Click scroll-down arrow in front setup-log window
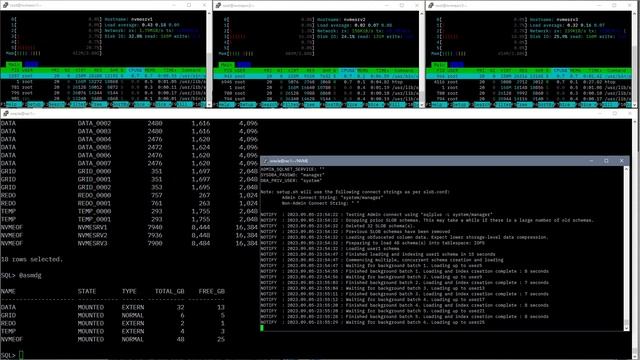 coord(627,328)
